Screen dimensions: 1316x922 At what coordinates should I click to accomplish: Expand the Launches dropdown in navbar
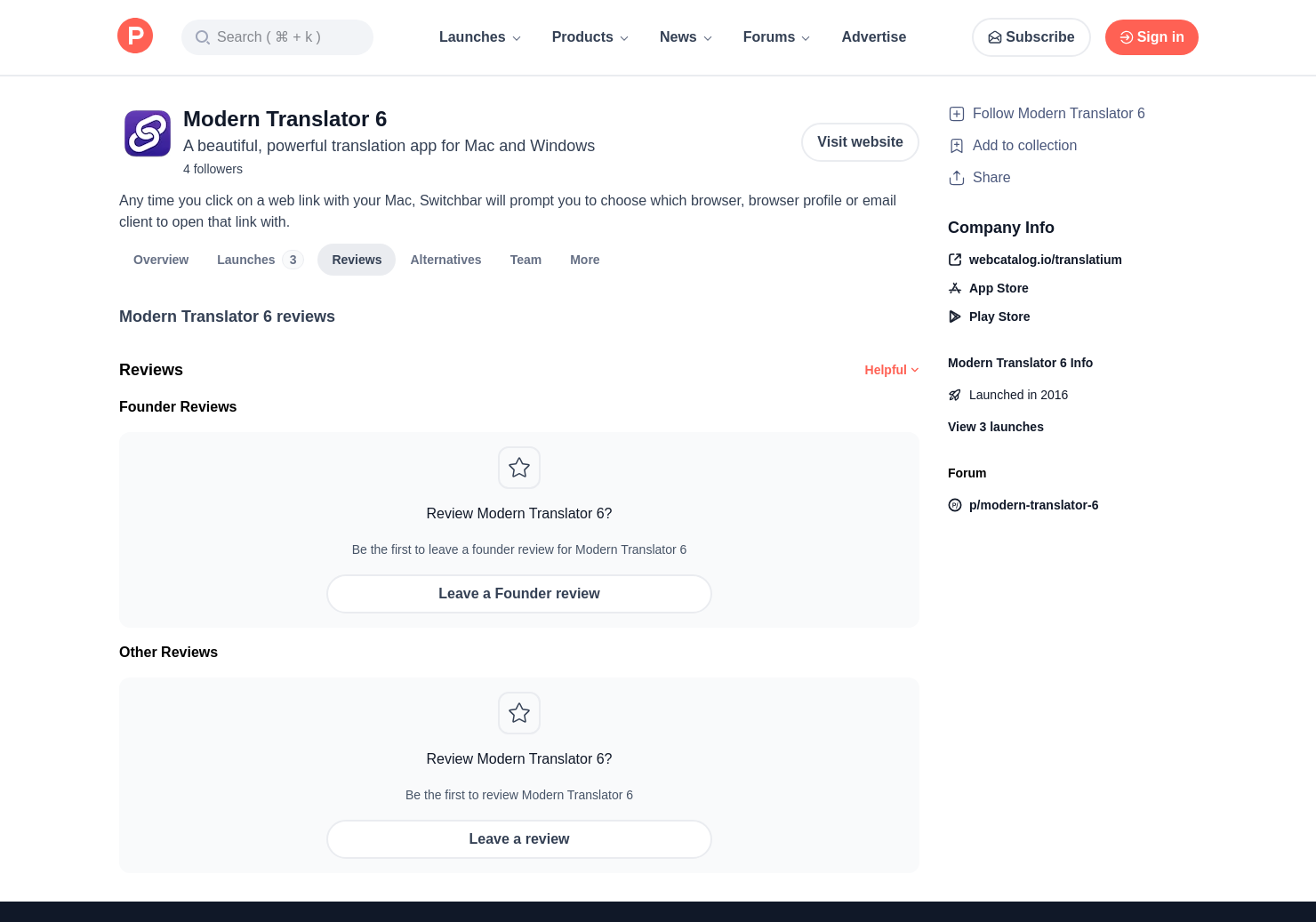click(479, 37)
